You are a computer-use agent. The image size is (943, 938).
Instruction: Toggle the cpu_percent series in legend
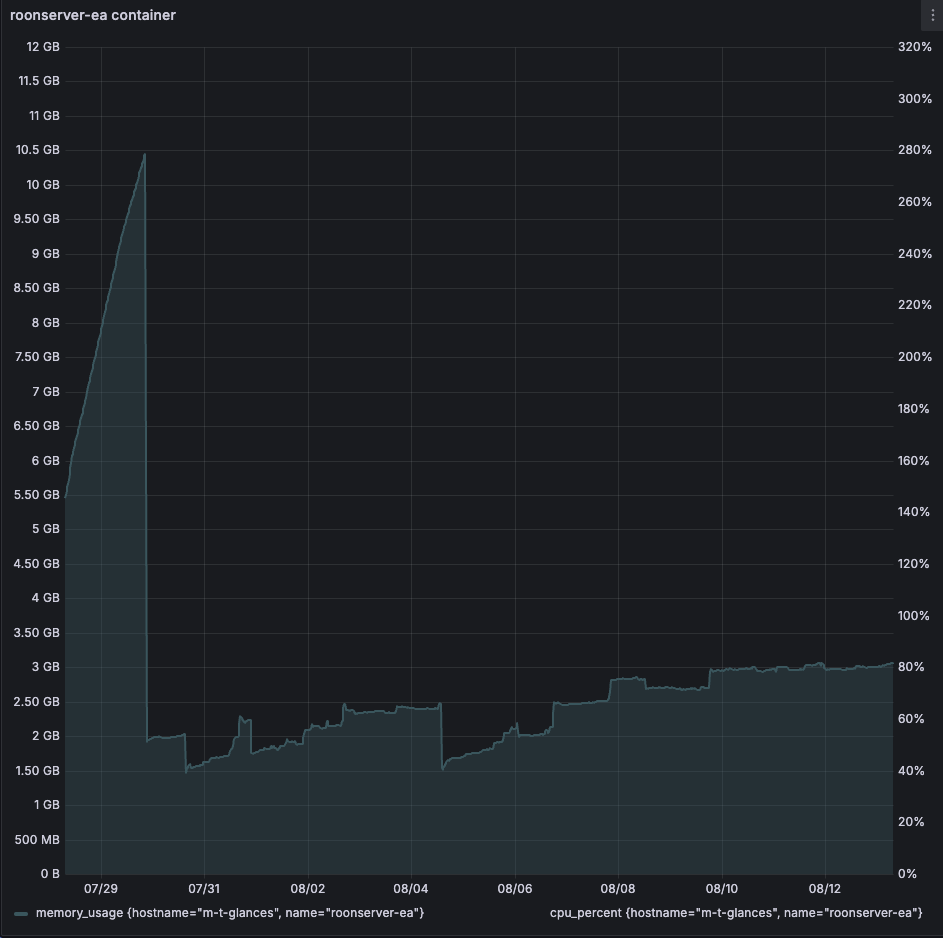coord(735,913)
